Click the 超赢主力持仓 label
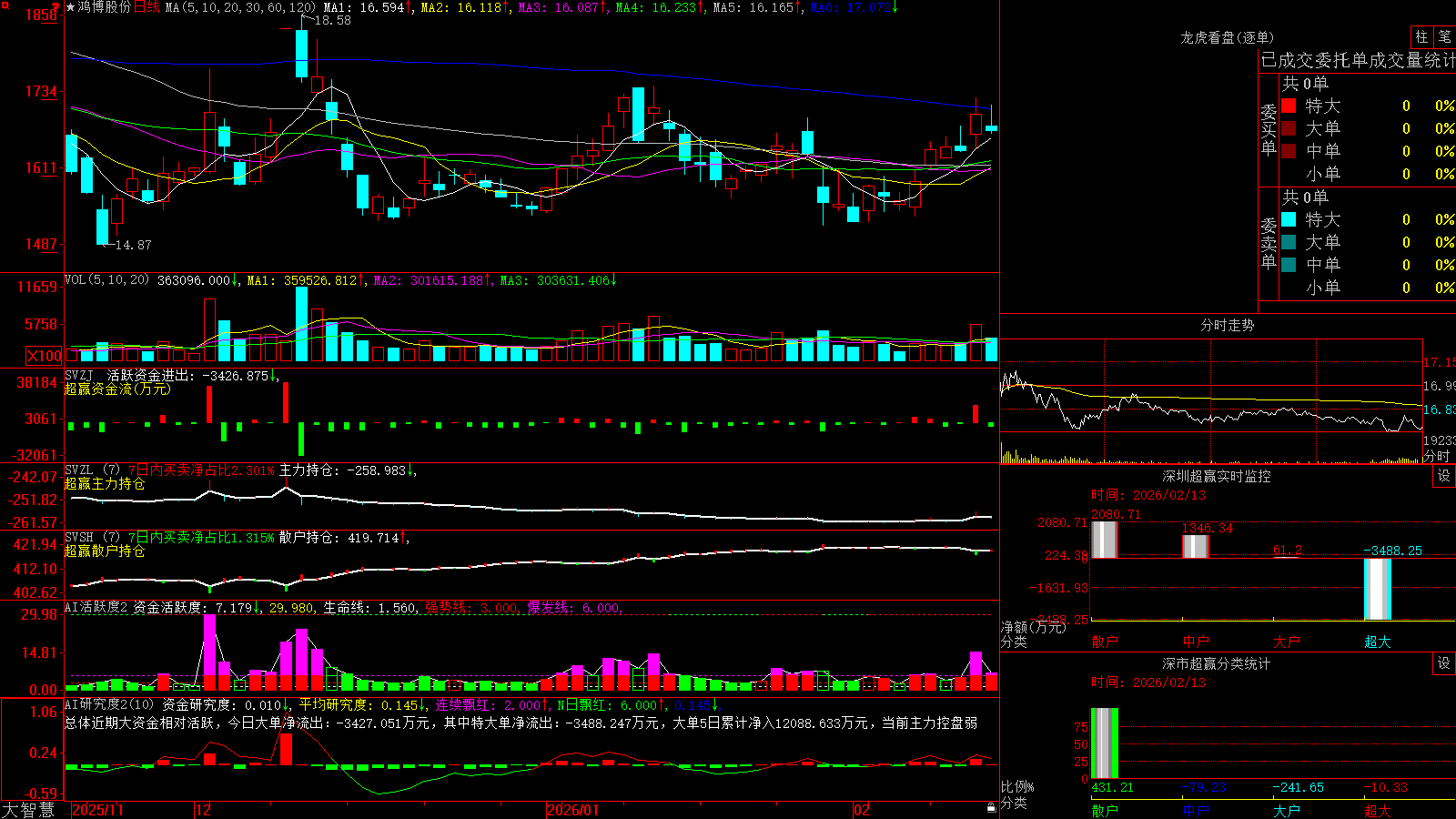 (105, 484)
